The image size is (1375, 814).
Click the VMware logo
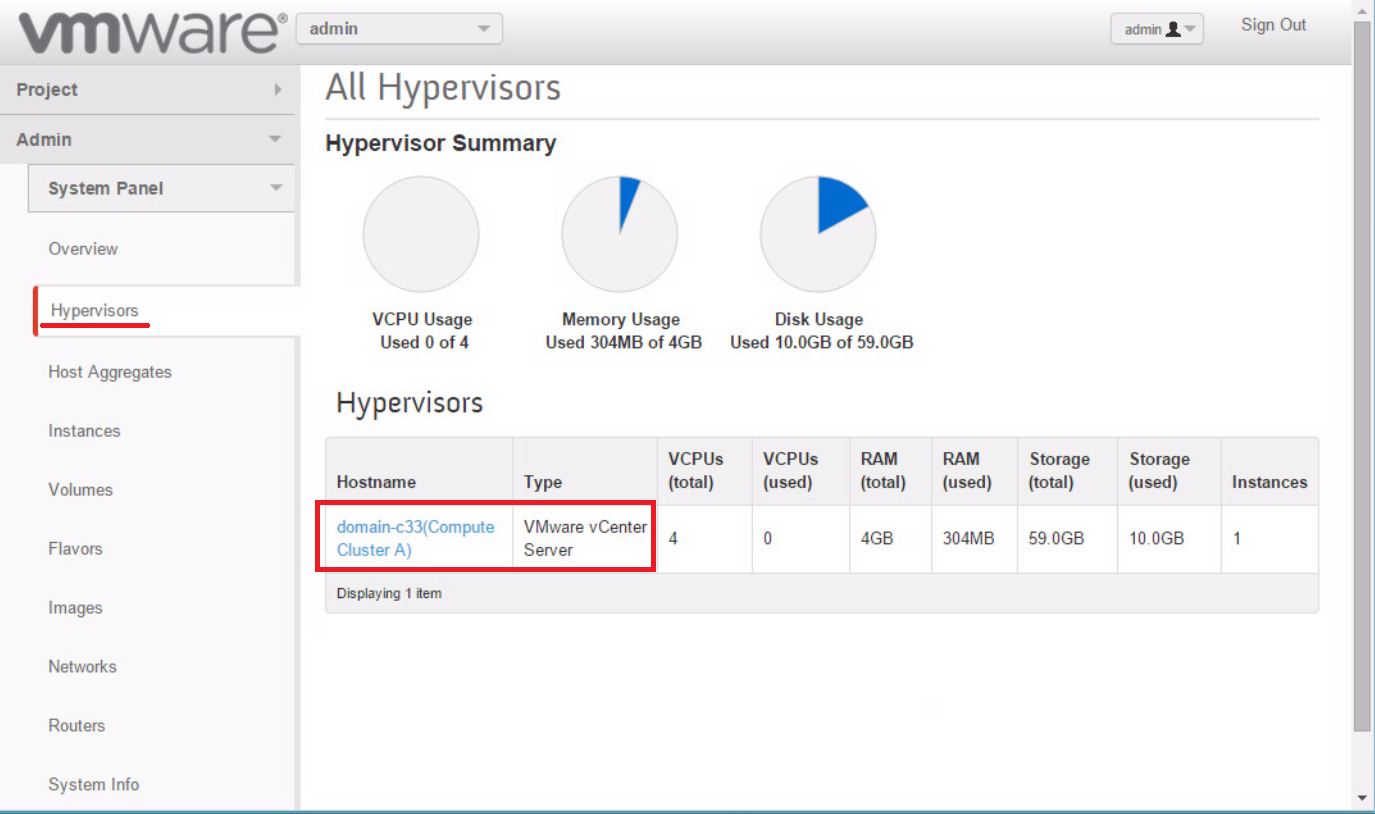click(152, 31)
